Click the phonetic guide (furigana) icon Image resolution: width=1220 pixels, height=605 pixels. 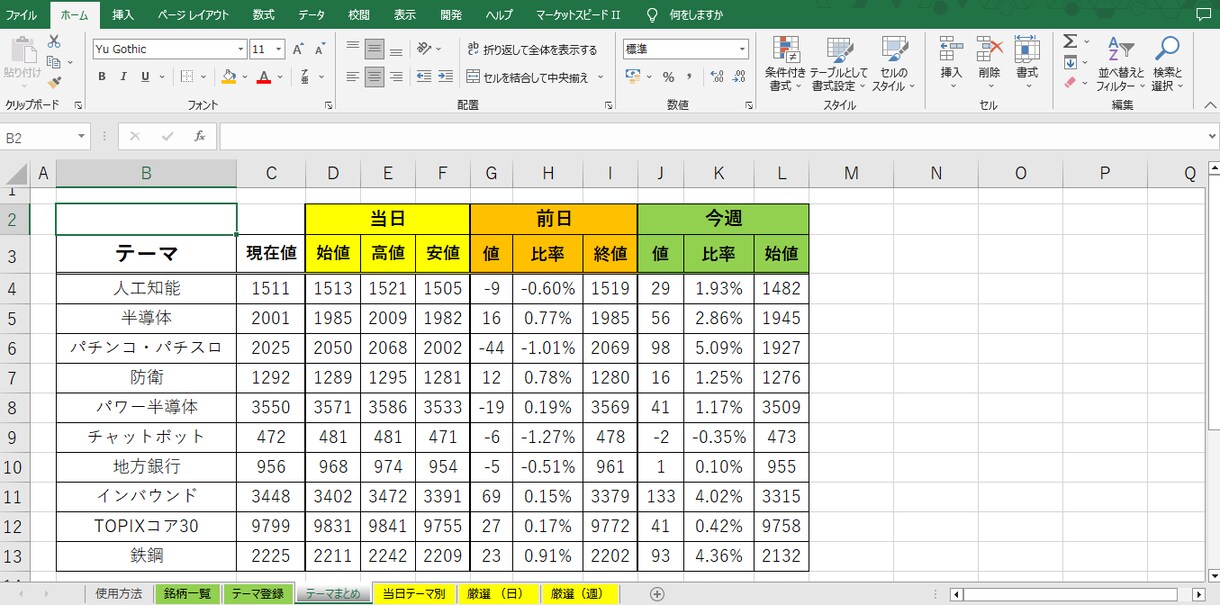pyautogui.click(x=303, y=77)
